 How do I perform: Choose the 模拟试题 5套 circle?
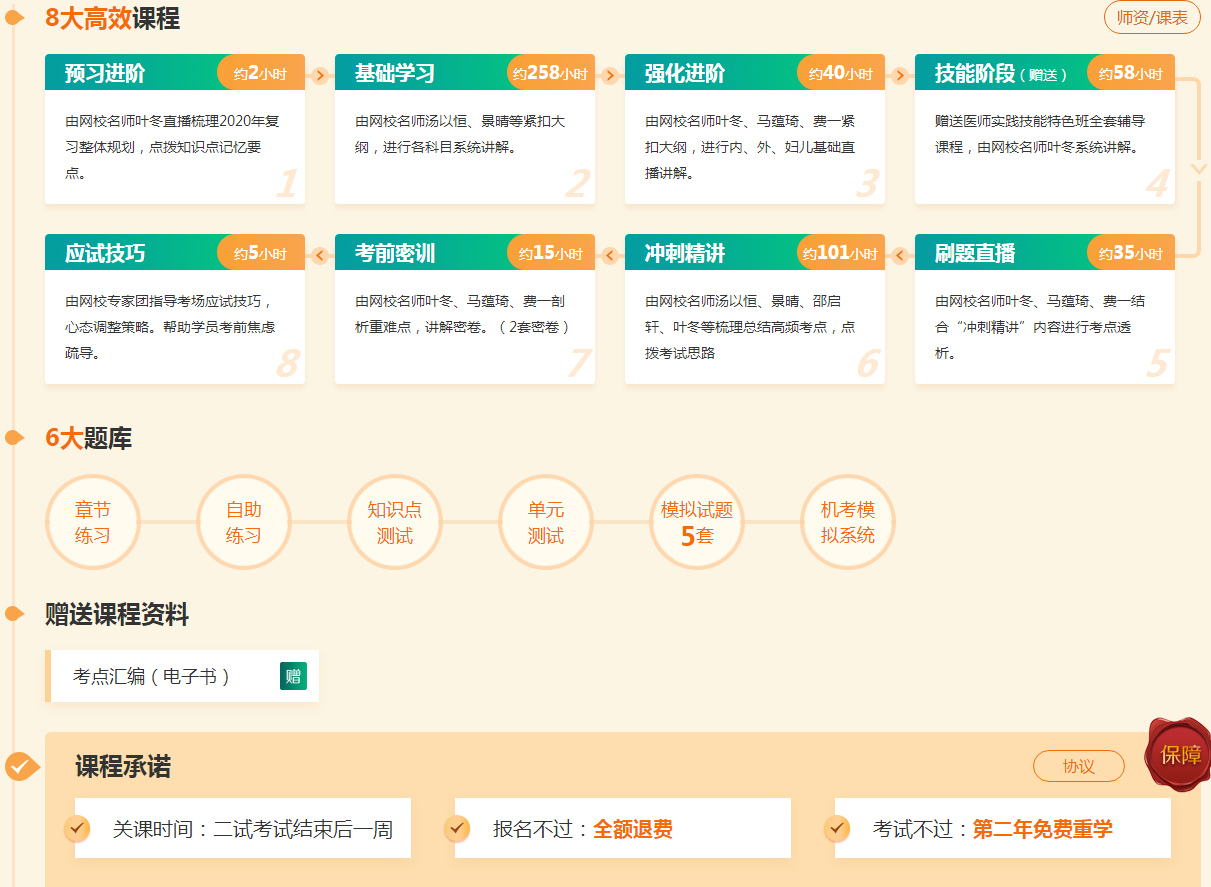click(696, 522)
